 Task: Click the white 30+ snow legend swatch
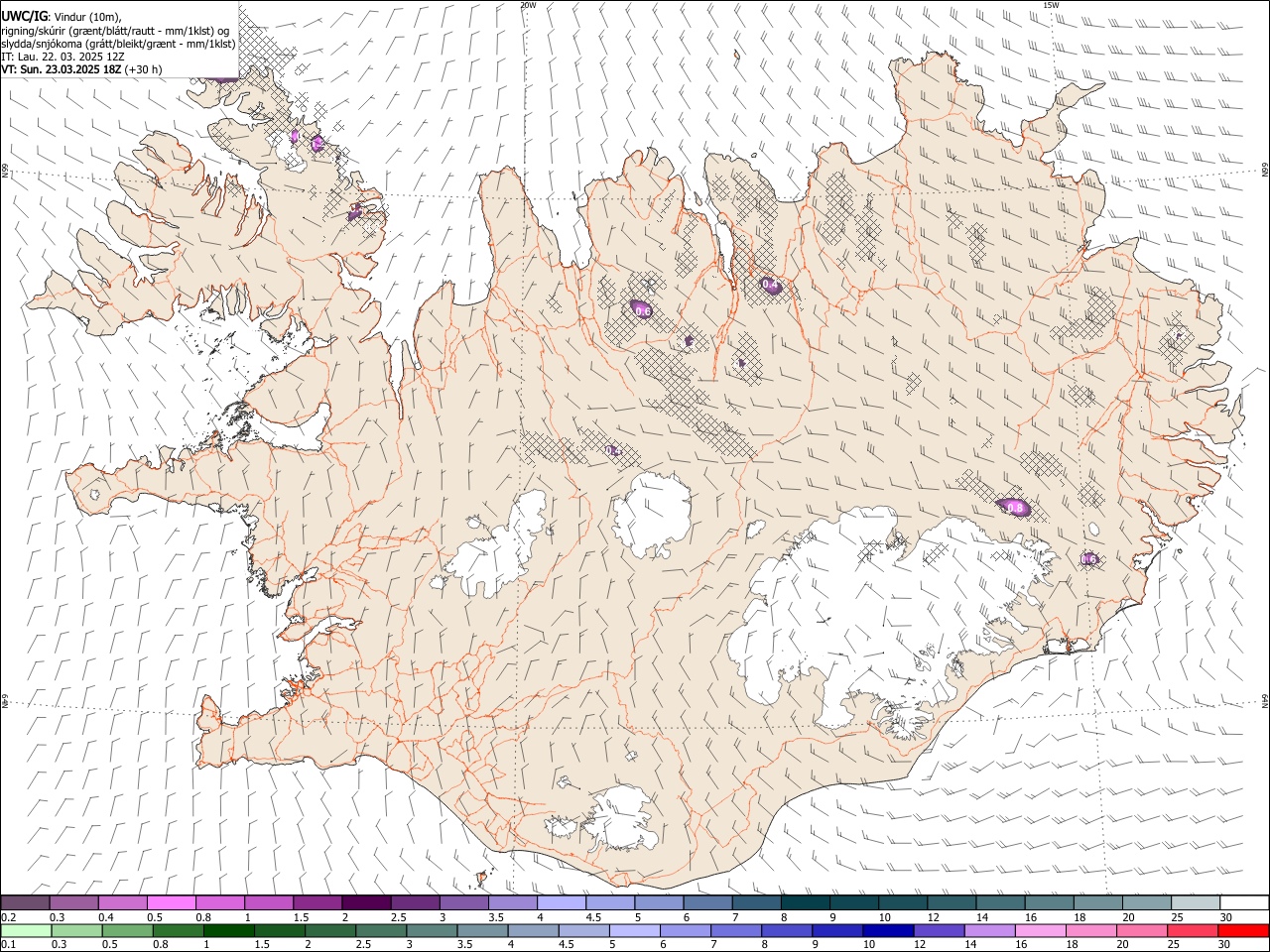click(1243, 903)
